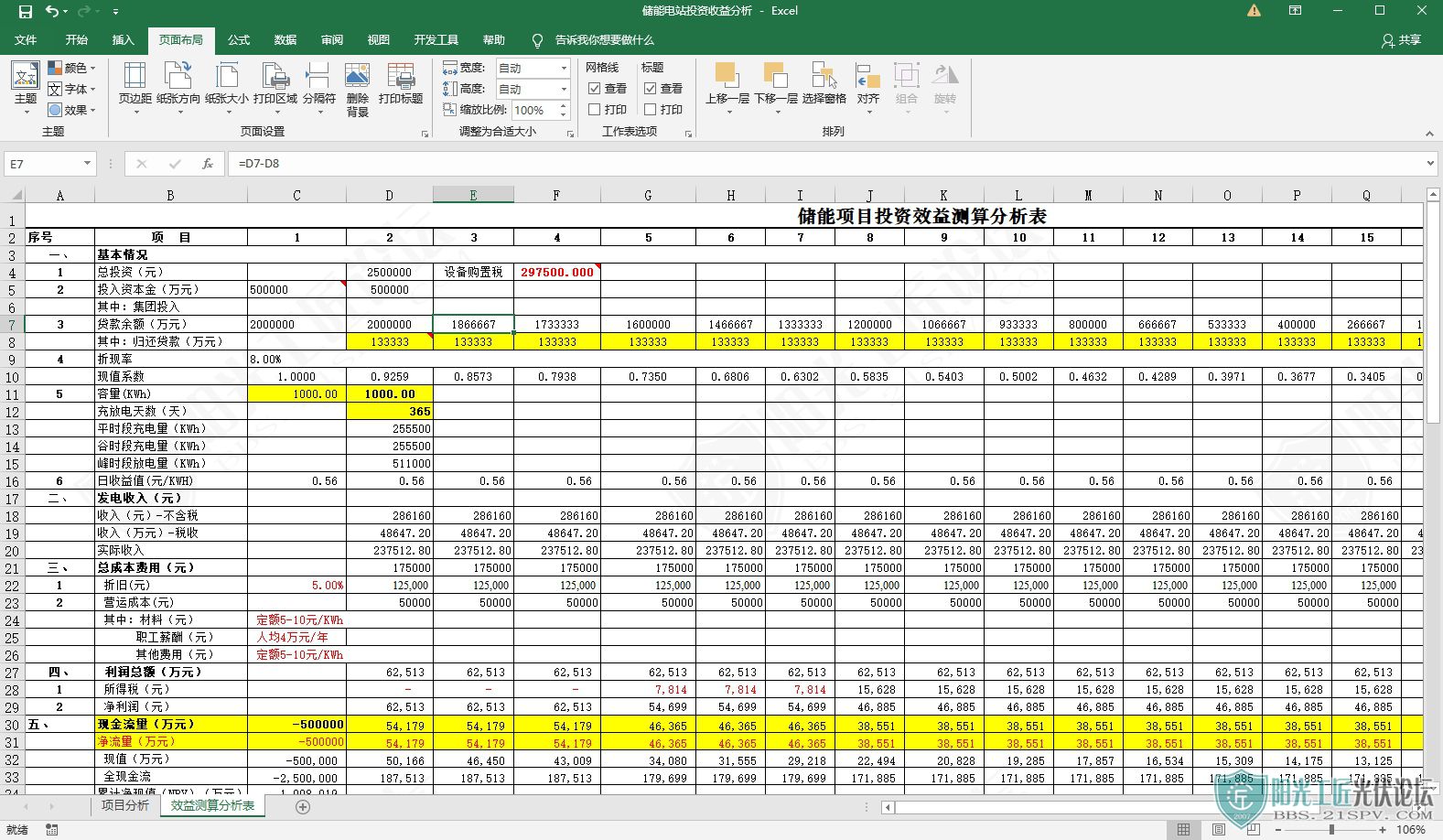
Task: Click Print Titles (打印标题) icon
Action: (401, 84)
